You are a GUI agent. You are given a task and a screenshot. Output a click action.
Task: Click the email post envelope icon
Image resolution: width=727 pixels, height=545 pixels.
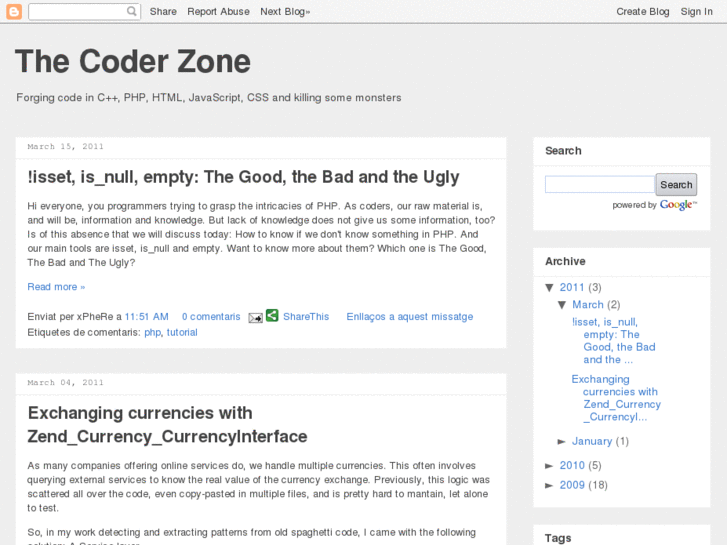(255, 318)
